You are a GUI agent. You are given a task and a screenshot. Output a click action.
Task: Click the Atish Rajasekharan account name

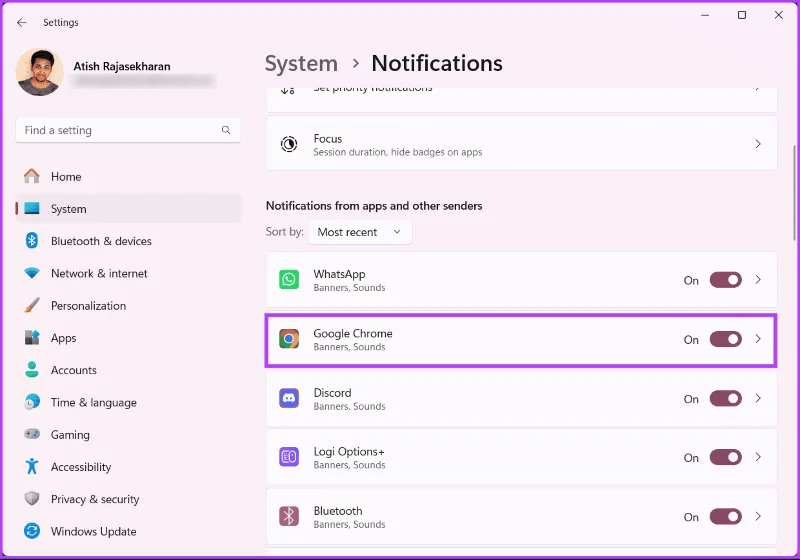[122, 66]
